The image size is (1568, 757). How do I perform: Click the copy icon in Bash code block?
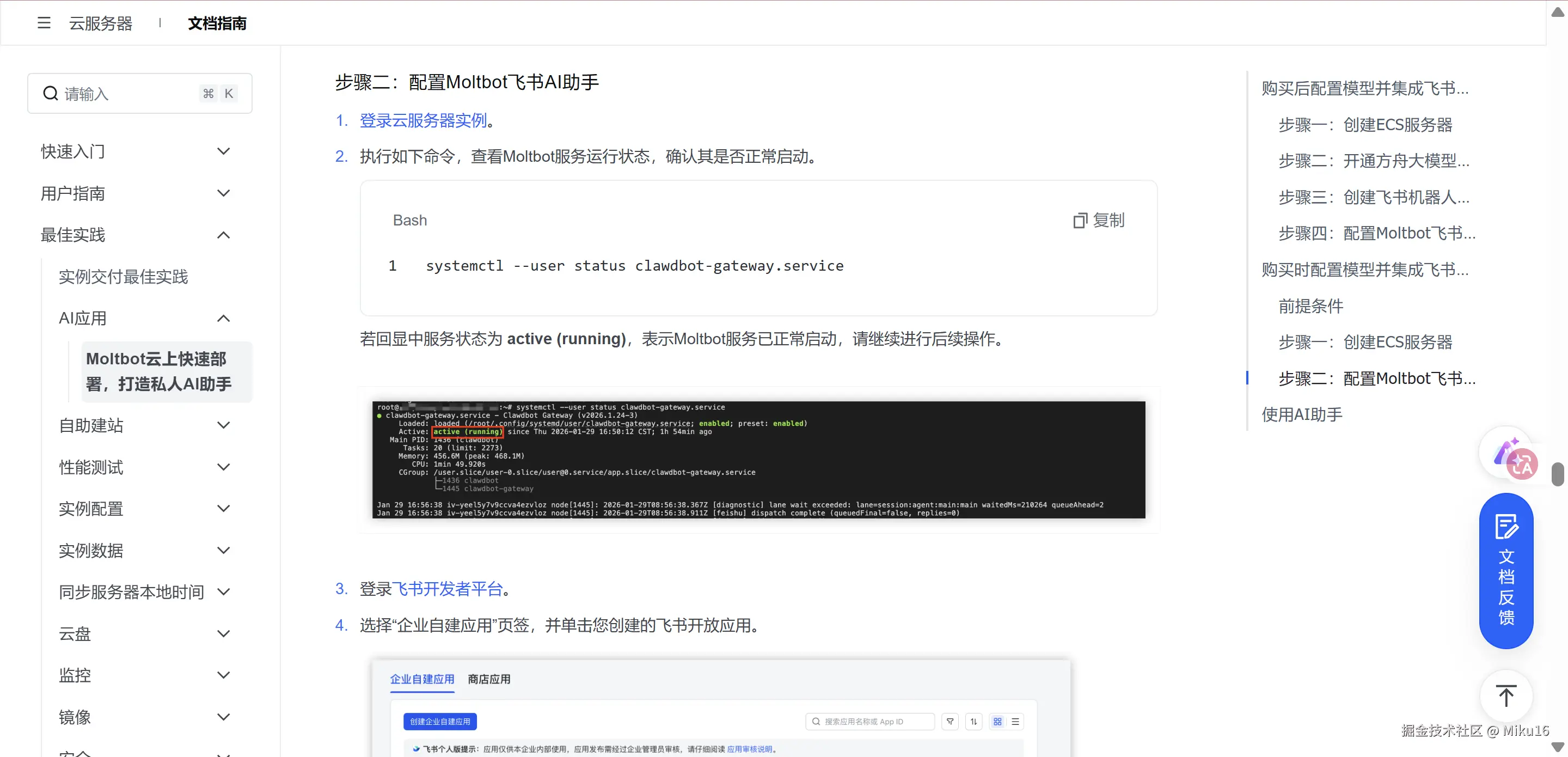(x=1079, y=221)
